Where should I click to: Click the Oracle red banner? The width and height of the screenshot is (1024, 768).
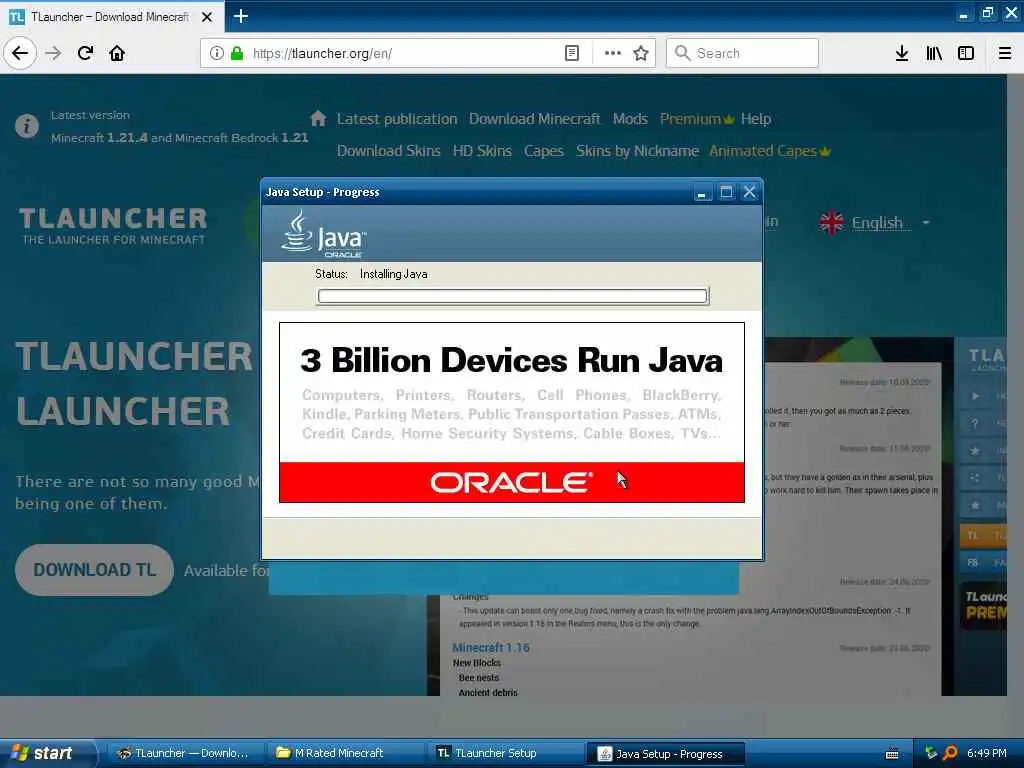tap(512, 483)
